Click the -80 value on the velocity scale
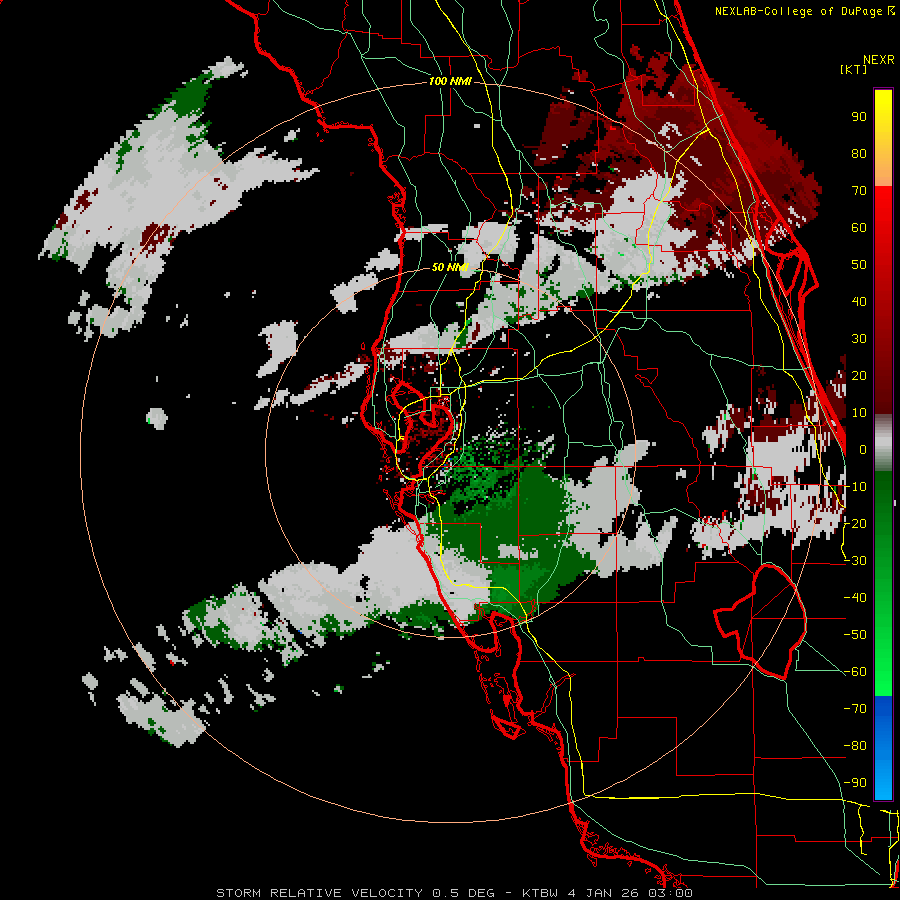The image size is (900, 900). point(856,746)
